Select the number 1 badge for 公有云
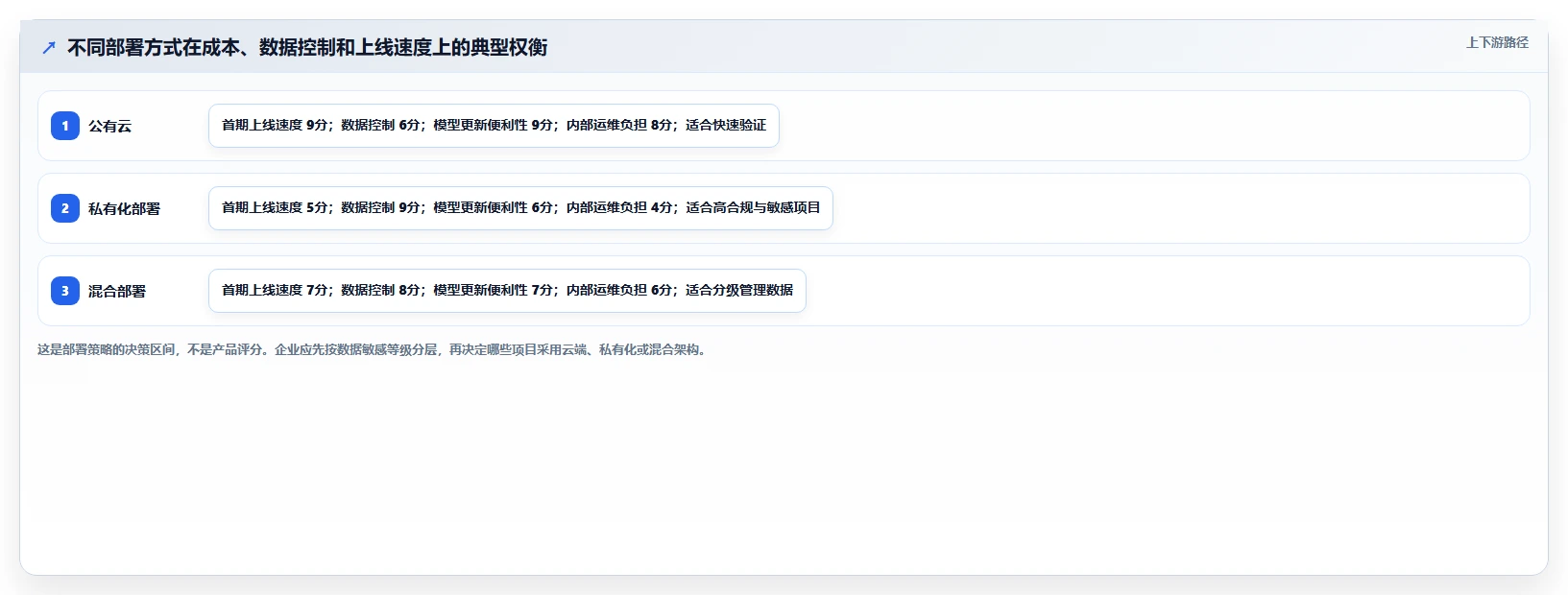The image size is (1568, 595). point(65,126)
